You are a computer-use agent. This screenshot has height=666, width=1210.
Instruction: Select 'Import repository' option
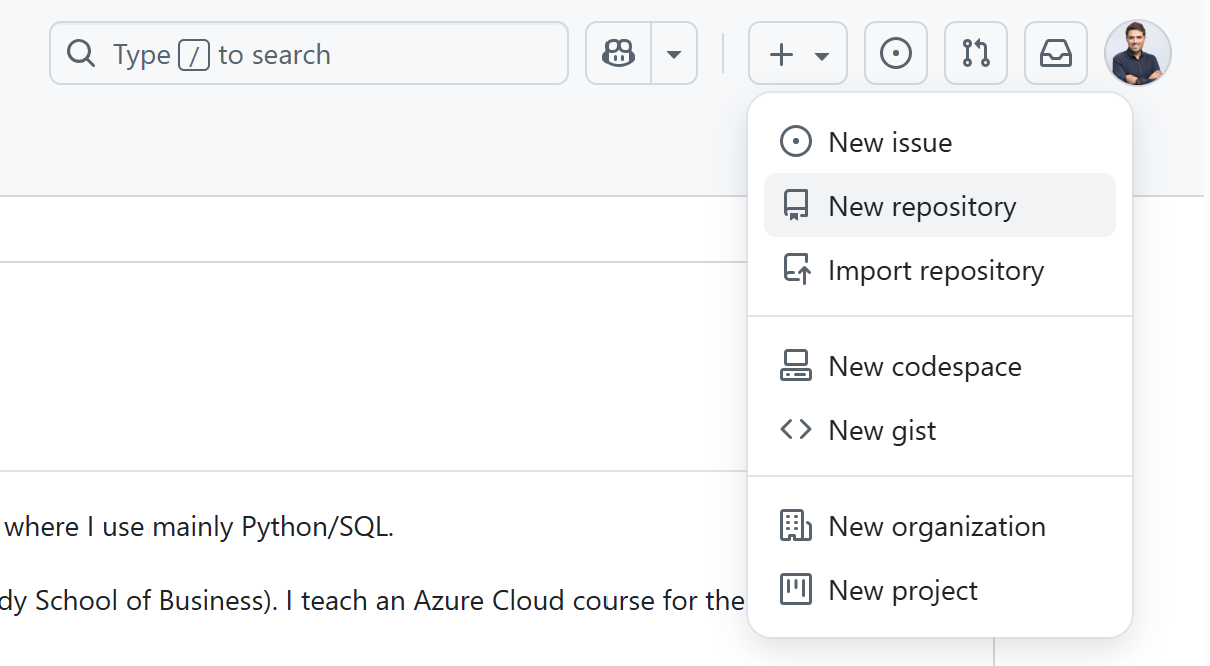[936, 270]
